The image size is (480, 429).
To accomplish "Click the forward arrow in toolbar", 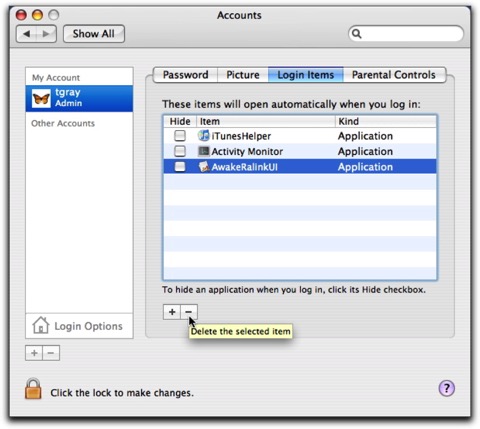I will 46,34.
